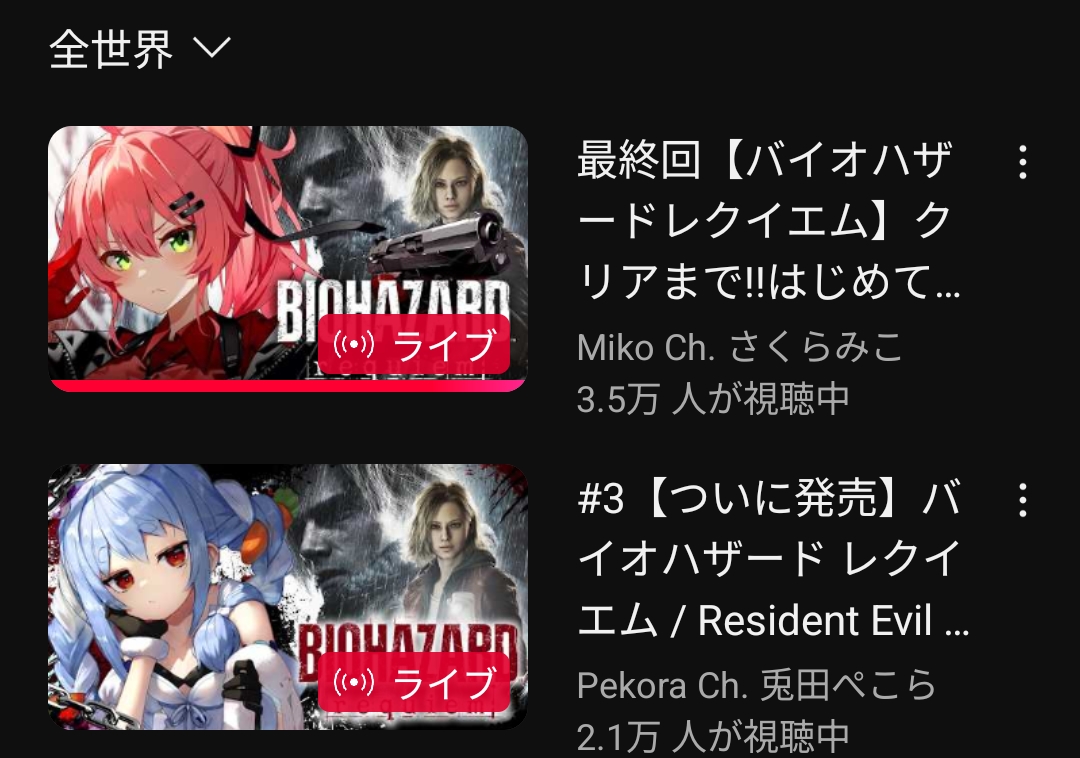This screenshot has height=758, width=1080.
Task: Click the 3.5万 人が視聴中 viewer count
Action: pos(713,399)
